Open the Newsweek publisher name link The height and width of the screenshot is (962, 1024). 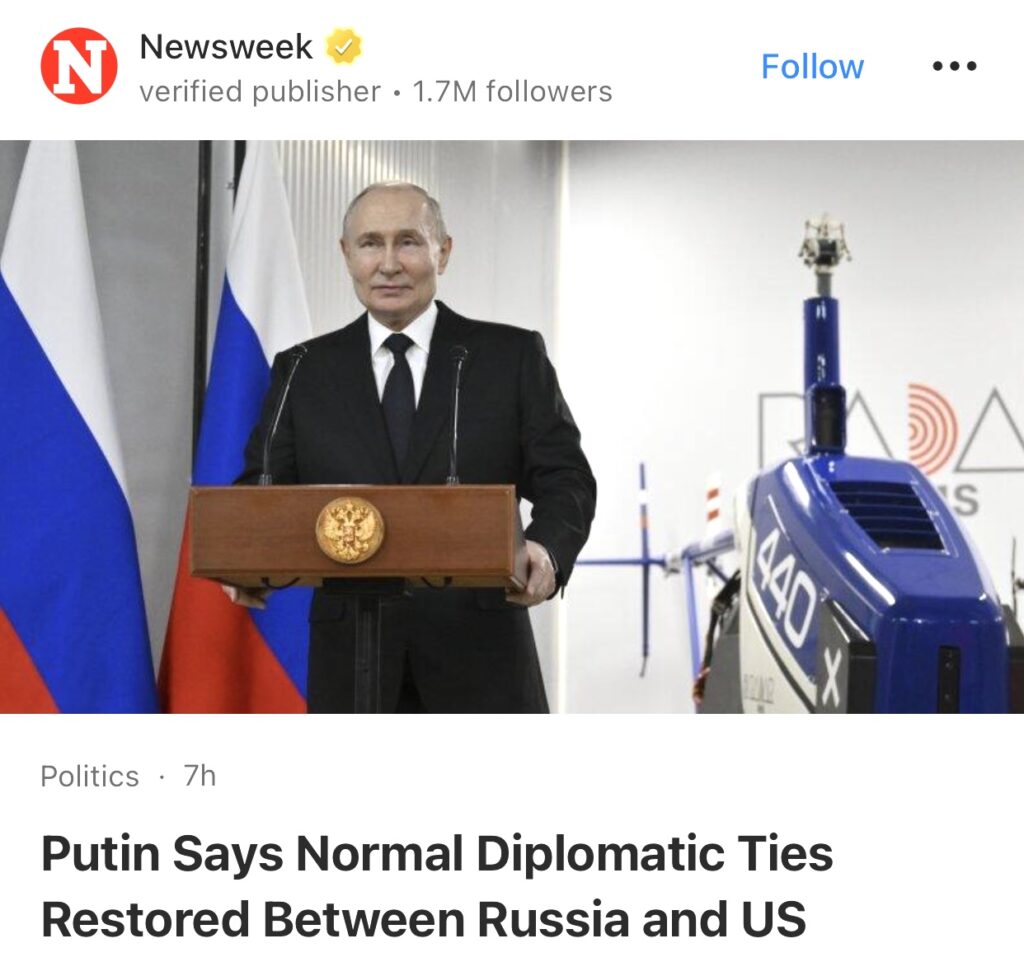[x=226, y=46]
